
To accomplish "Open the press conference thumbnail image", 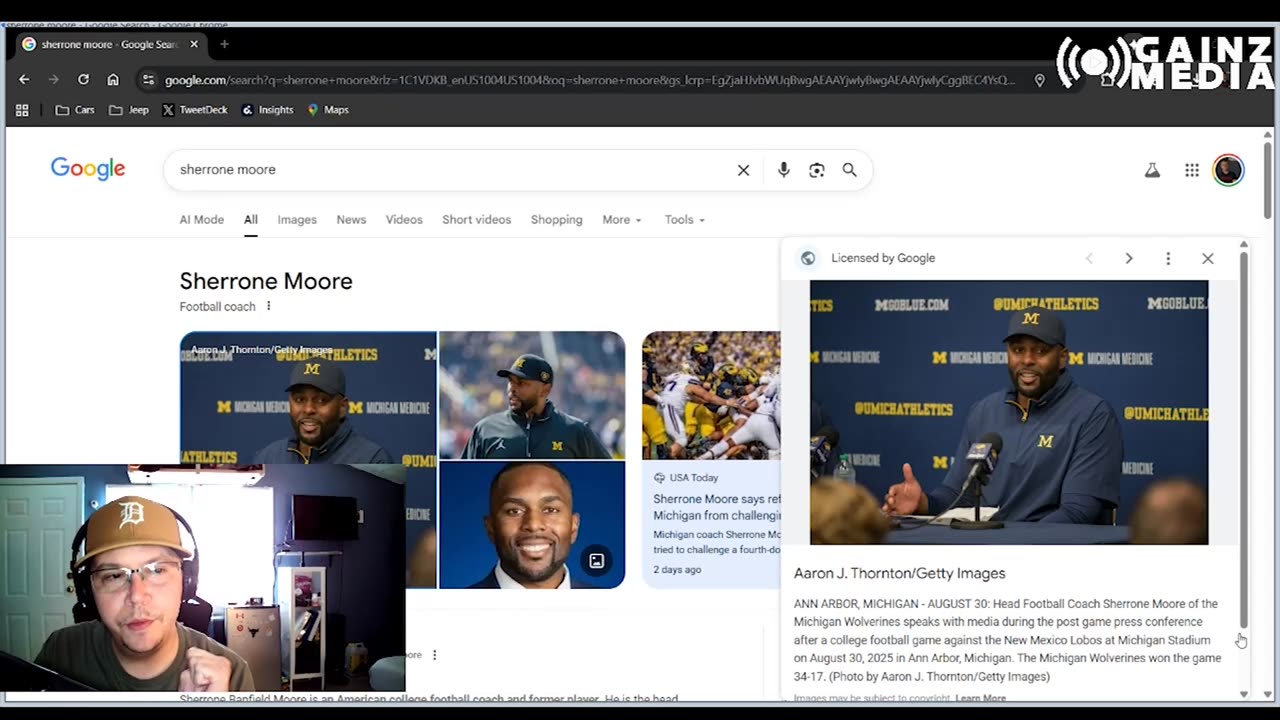I will 308,398.
